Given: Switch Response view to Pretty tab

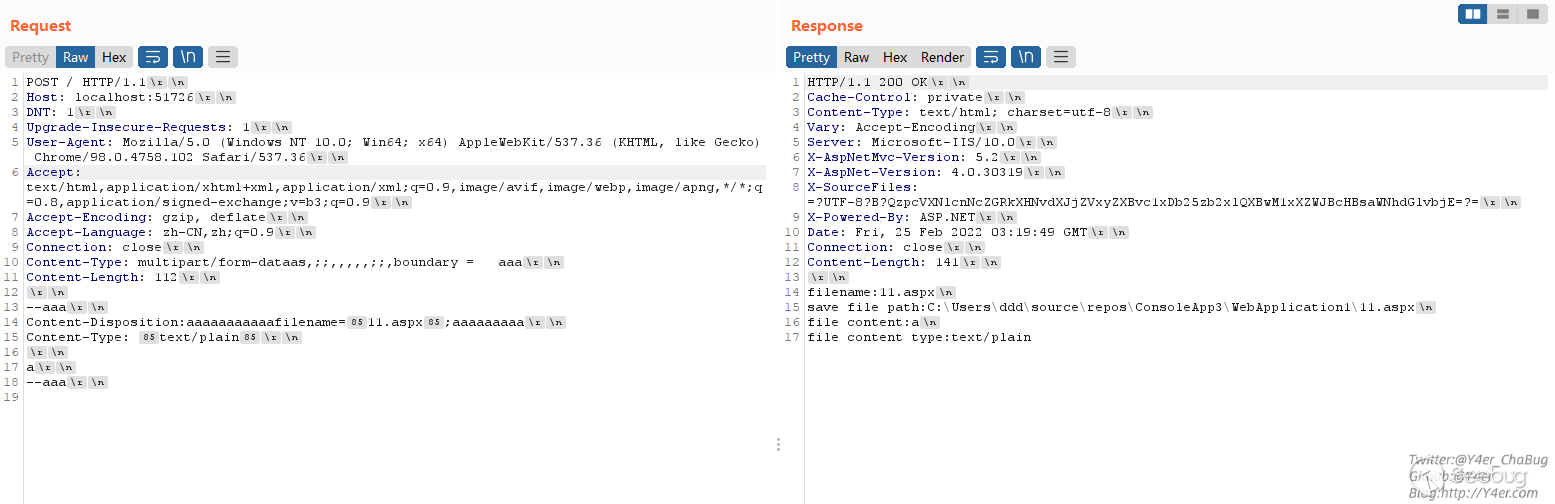Looking at the screenshot, I should [x=811, y=57].
